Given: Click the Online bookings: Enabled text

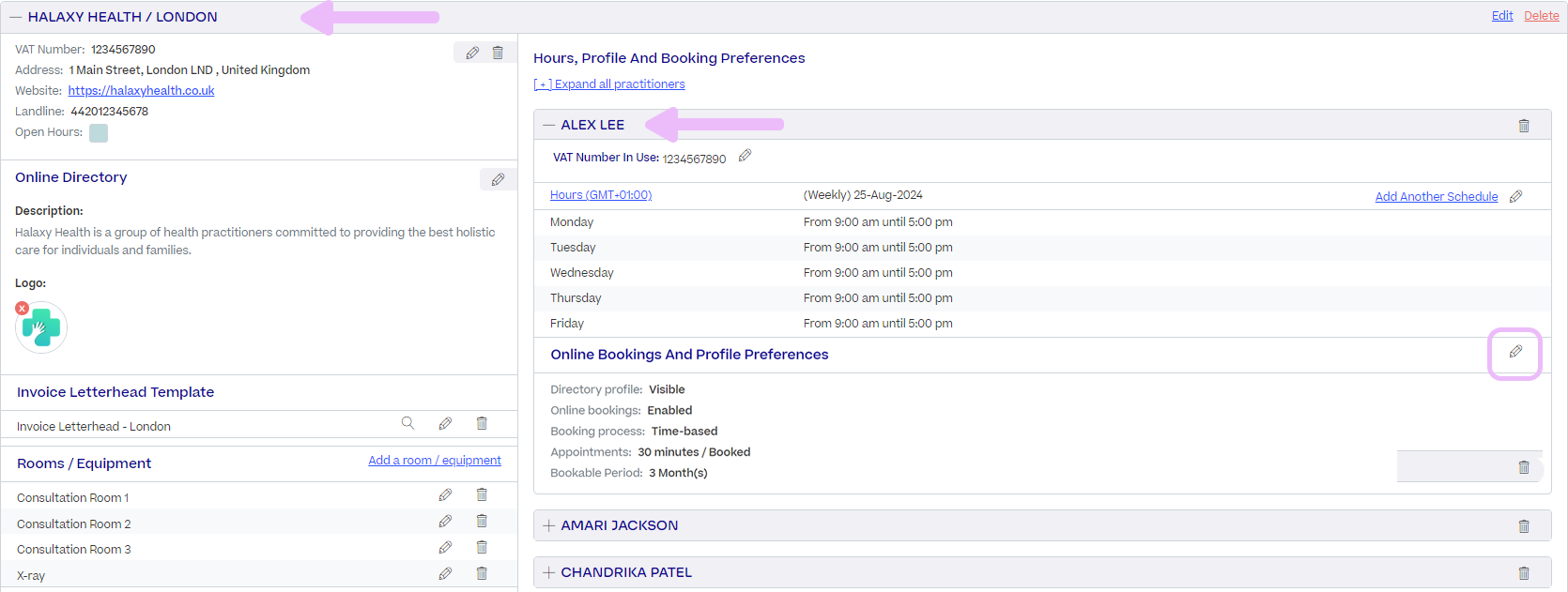Looking at the screenshot, I should 622,410.
